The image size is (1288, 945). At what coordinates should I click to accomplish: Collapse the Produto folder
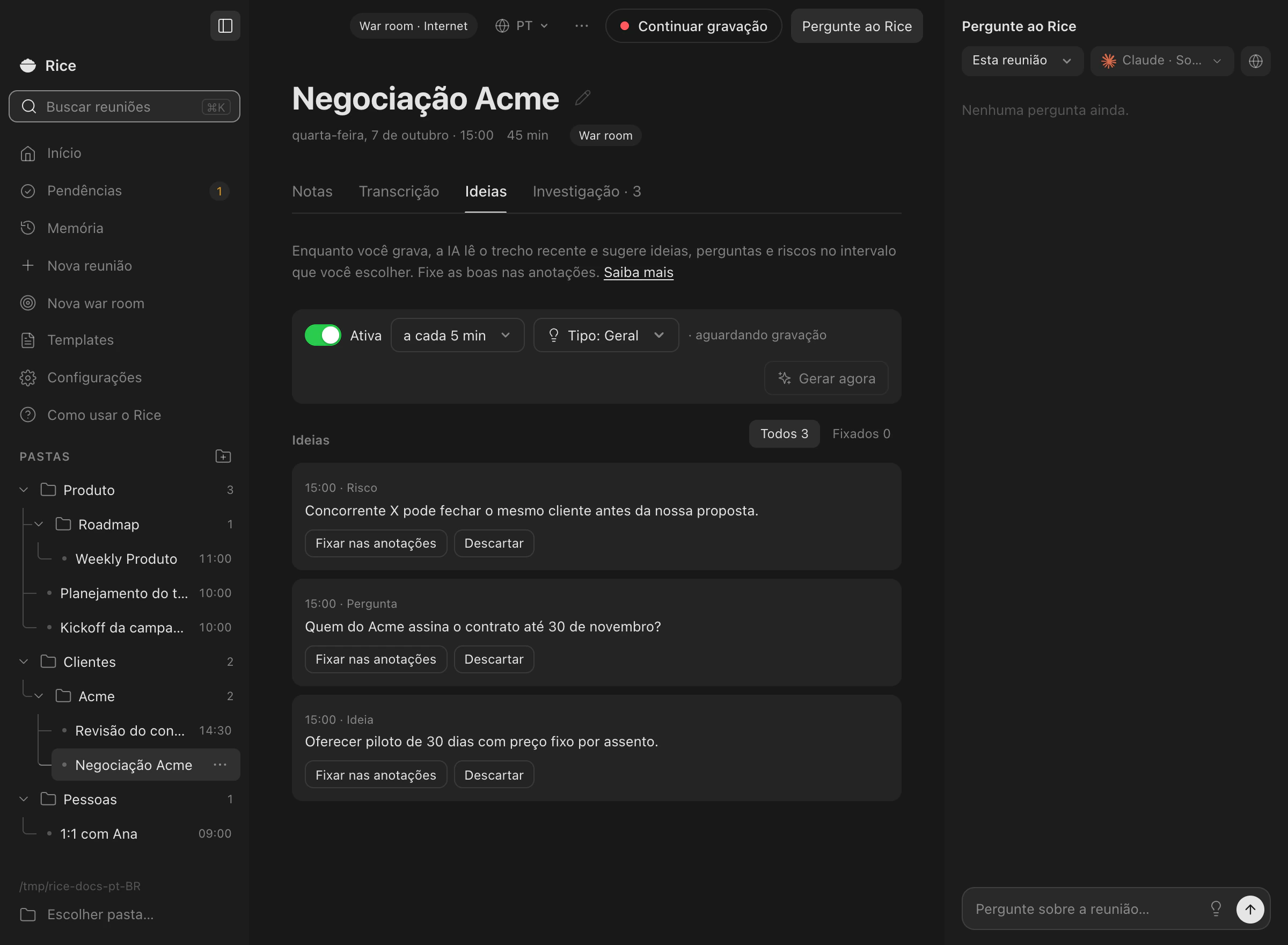[24, 490]
